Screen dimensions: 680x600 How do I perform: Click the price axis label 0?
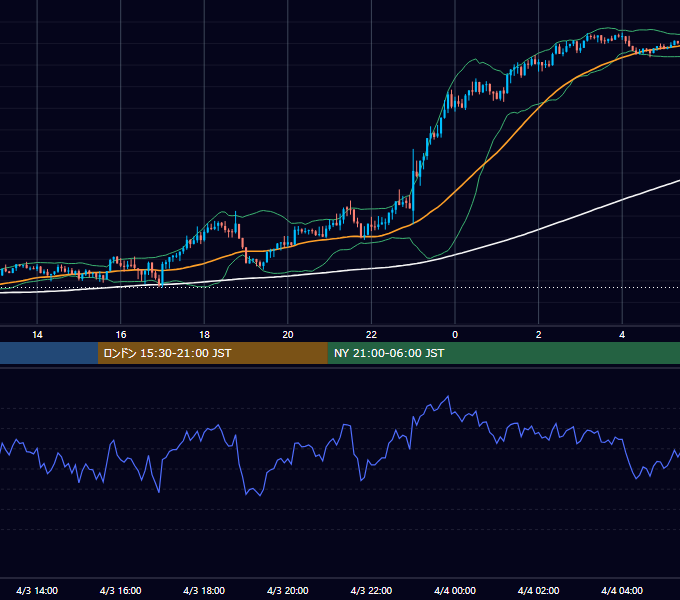point(455,335)
